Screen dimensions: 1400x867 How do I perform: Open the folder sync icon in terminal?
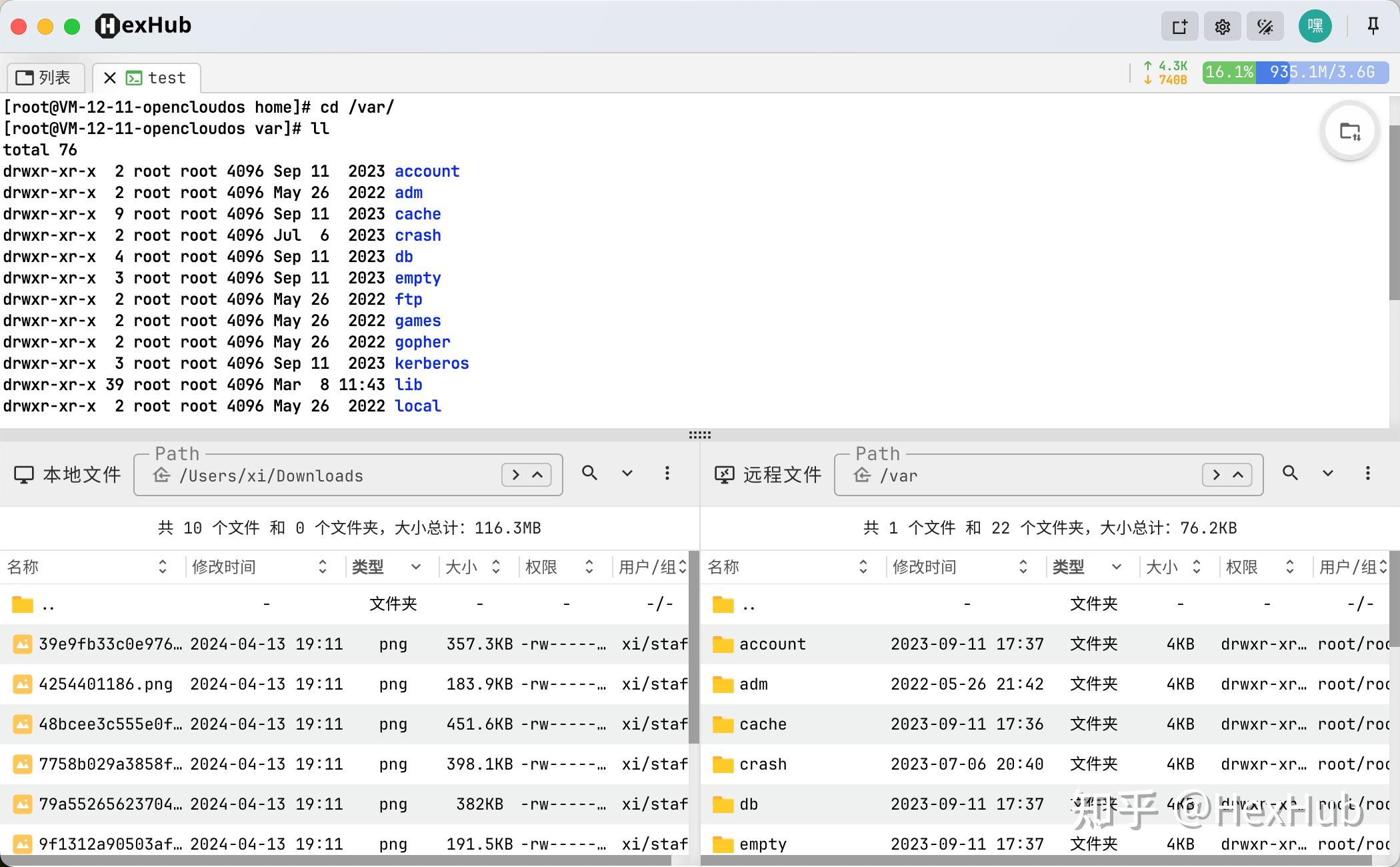pos(1349,131)
